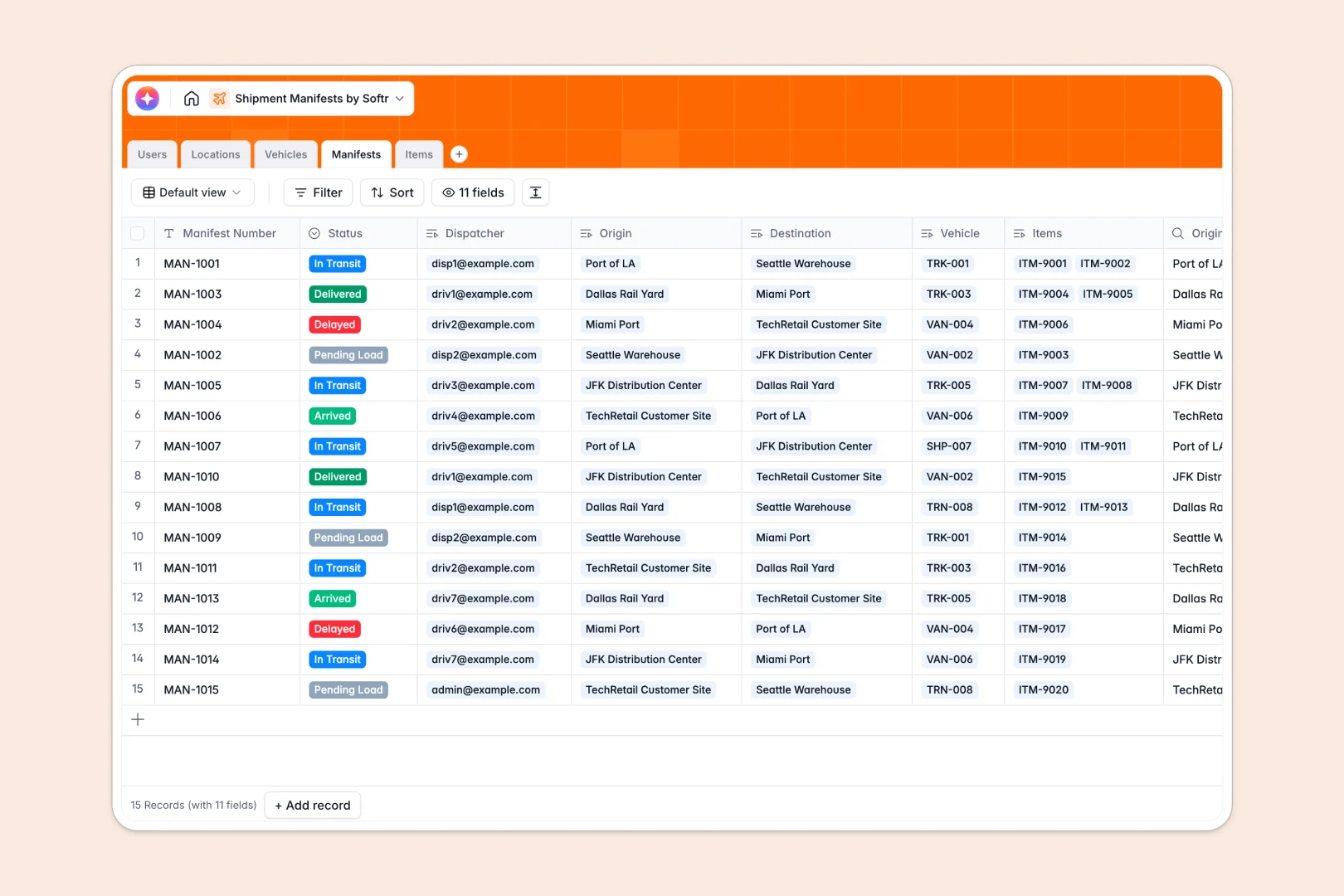Image resolution: width=1344 pixels, height=896 pixels.
Task: Click the ITM-9013 item chip
Action: pyautogui.click(x=1103, y=507)
